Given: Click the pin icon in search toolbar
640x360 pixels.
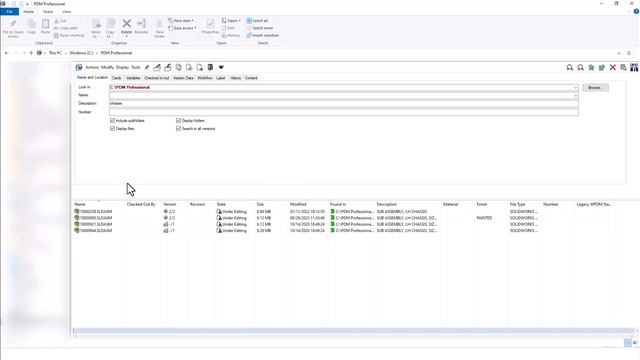Looking at the screenshot, I should [x=147, y=67].
